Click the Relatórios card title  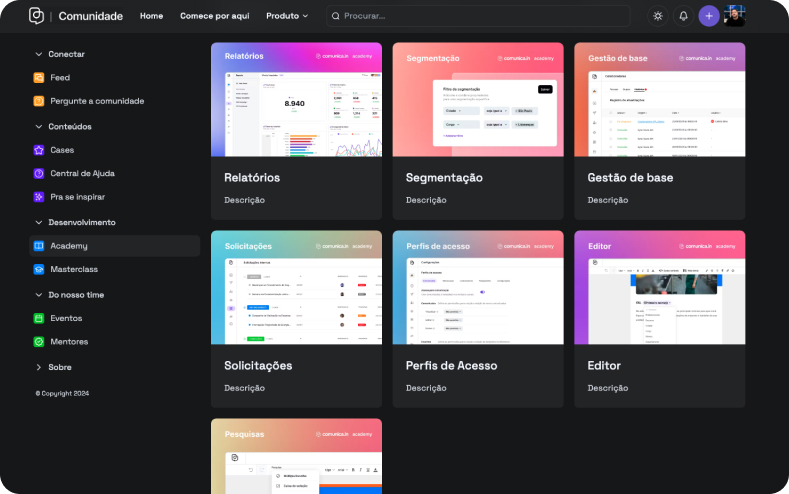252,178
